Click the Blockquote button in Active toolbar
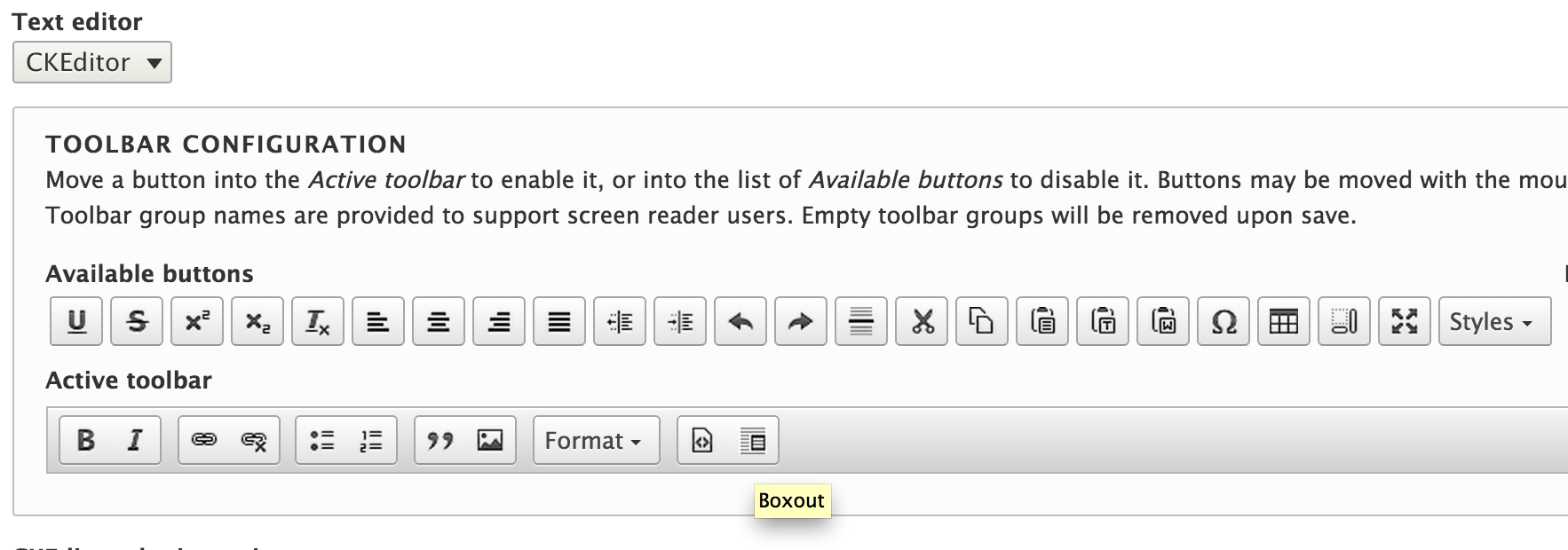The height and width of the screenshot is (550, 1568). click(x=440, y=440)
